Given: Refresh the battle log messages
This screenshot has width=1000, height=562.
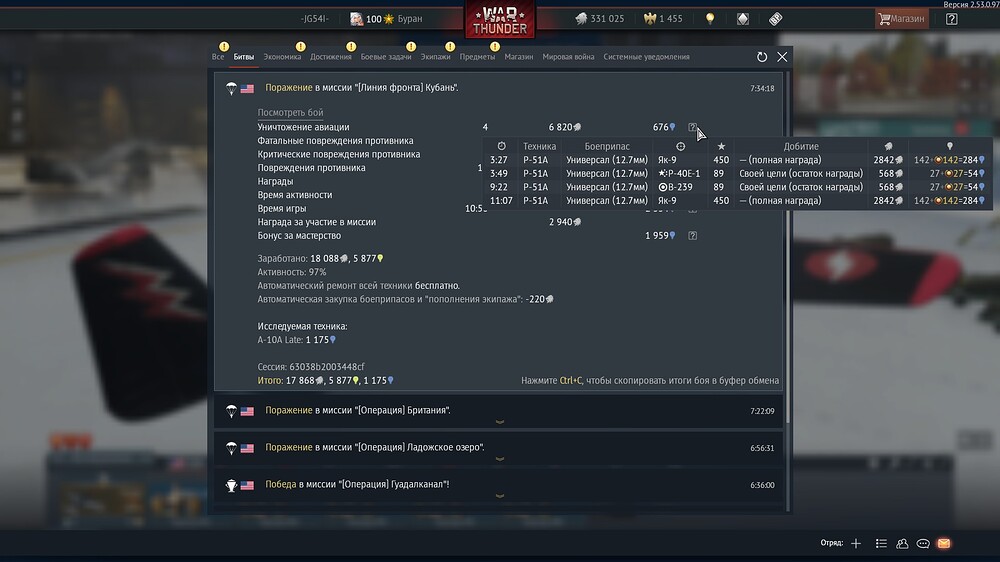Looking at the screenshot, I should click(x=761, y=57).
